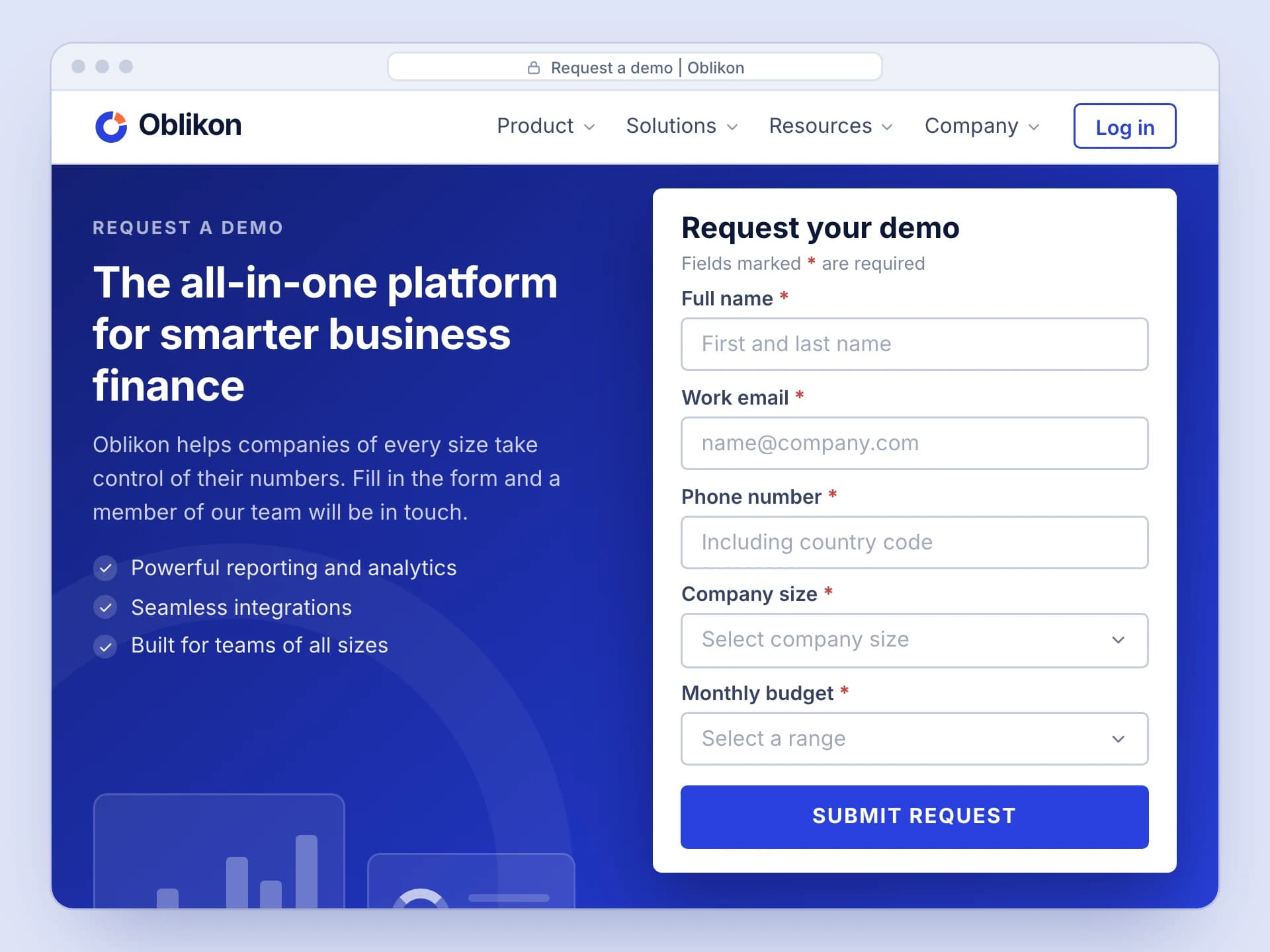The width and height of the screenshot is (1270, 952).
Task: Focus the Phone number input field
Action: pyautogui.click(x=914, y=542)
